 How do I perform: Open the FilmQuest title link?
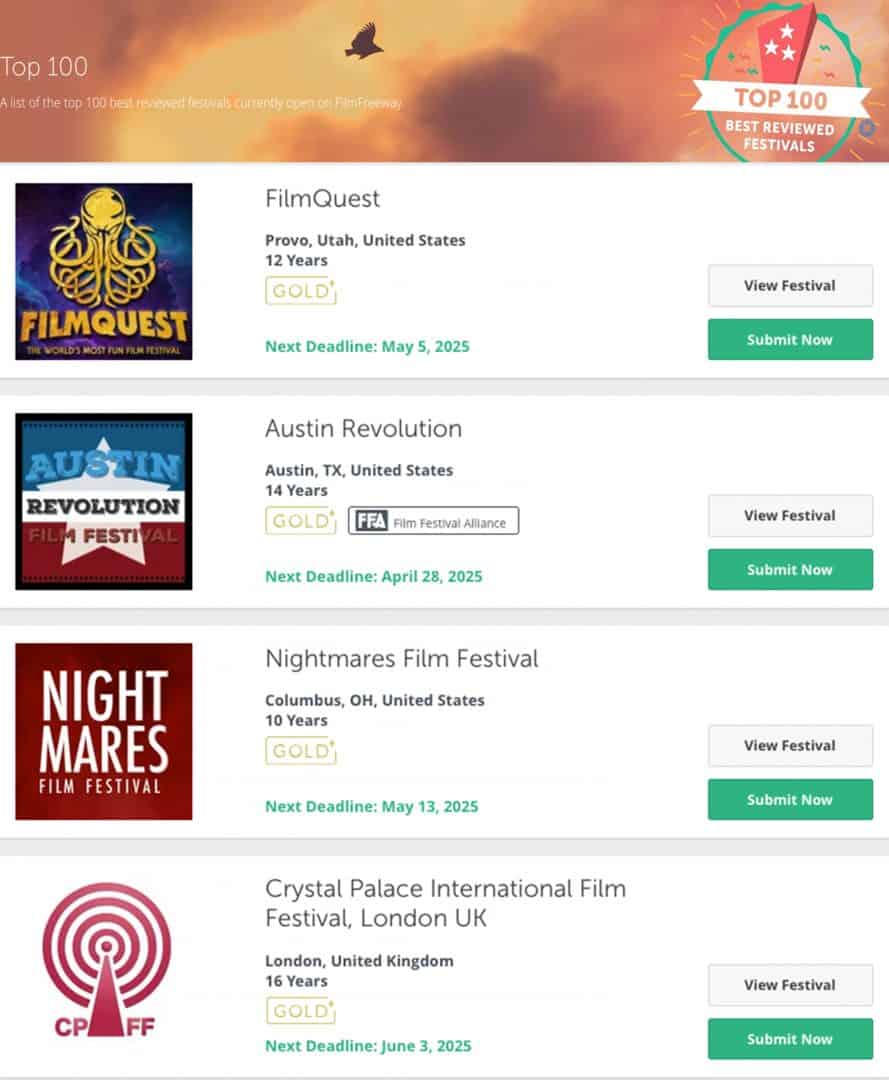click(322, 199)
